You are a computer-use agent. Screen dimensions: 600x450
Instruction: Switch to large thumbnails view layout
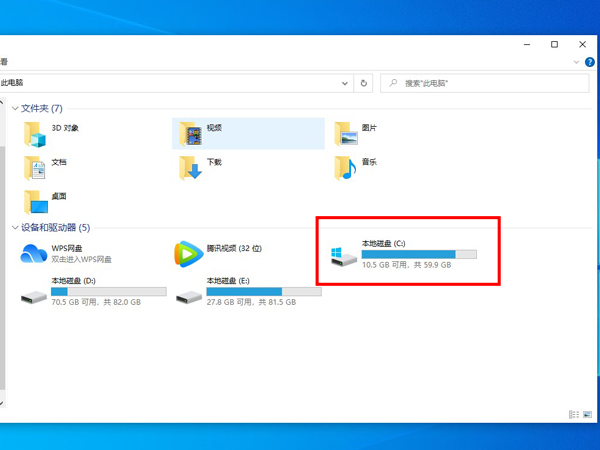[x=586, y=414]
